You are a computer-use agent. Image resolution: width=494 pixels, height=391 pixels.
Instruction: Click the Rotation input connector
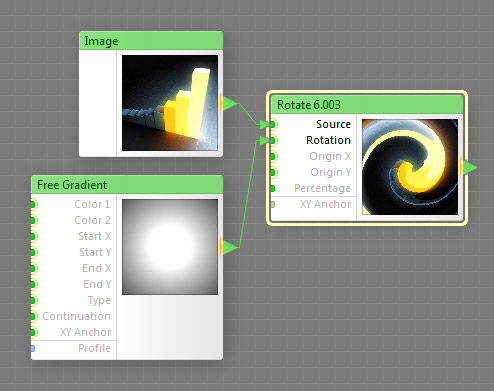(273, 140)
